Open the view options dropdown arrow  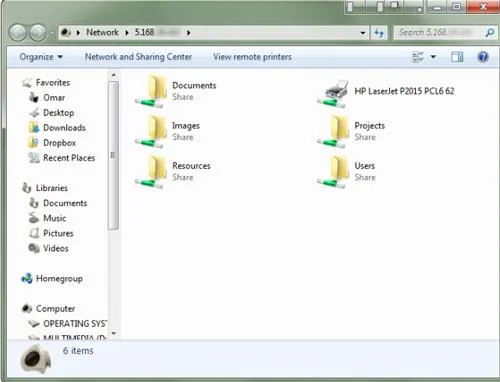(x=433, y=57)
